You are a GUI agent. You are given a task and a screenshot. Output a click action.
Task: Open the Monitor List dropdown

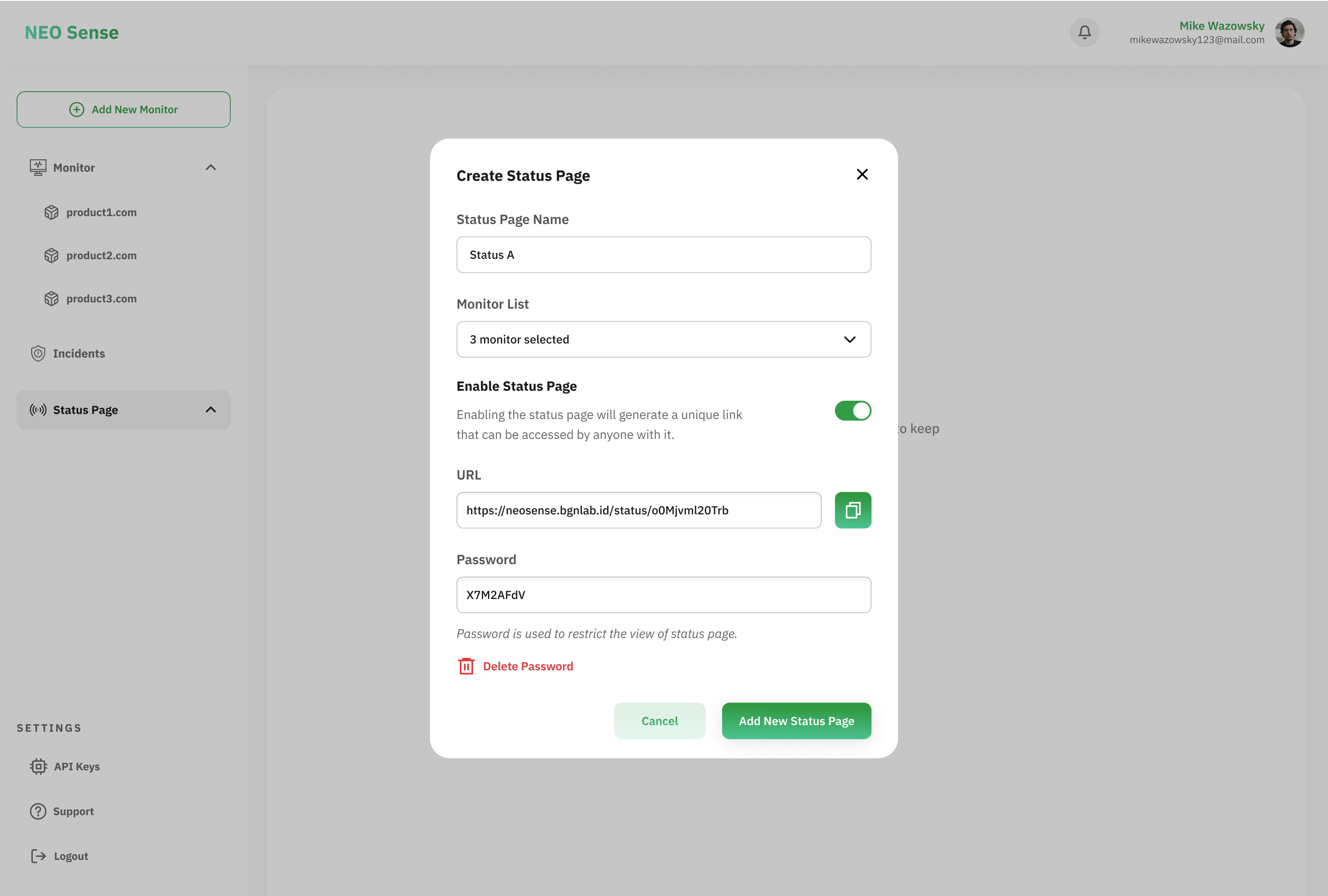click(x=663, y=339)
